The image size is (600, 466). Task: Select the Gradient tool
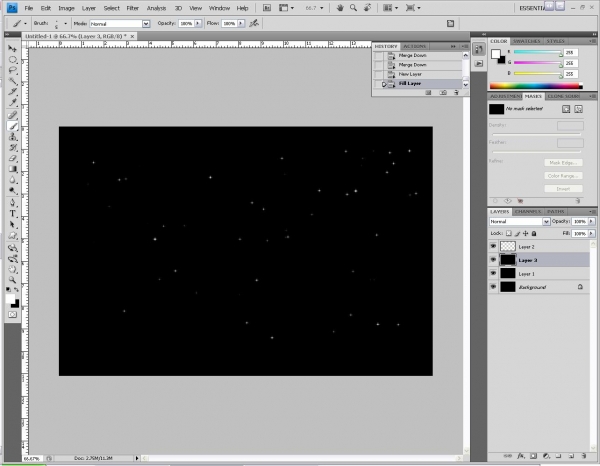12,169
